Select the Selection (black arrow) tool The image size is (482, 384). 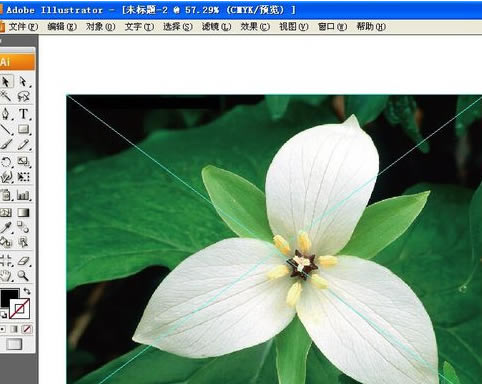pos(6,82)
